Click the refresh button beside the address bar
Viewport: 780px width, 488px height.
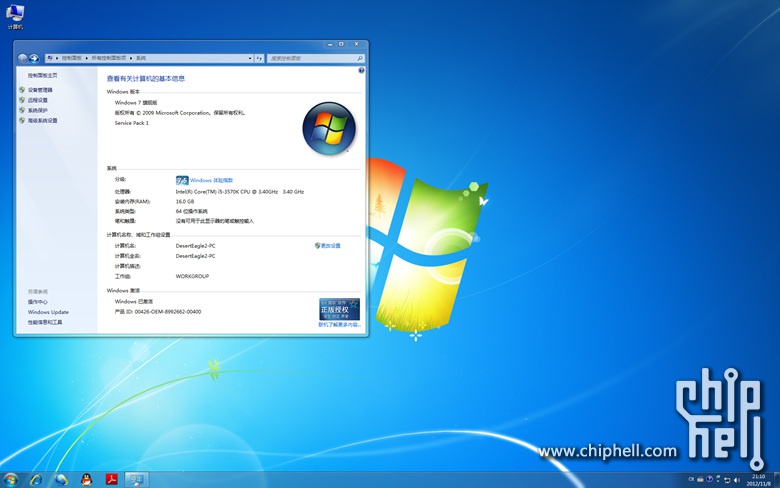tap(259, 58)
